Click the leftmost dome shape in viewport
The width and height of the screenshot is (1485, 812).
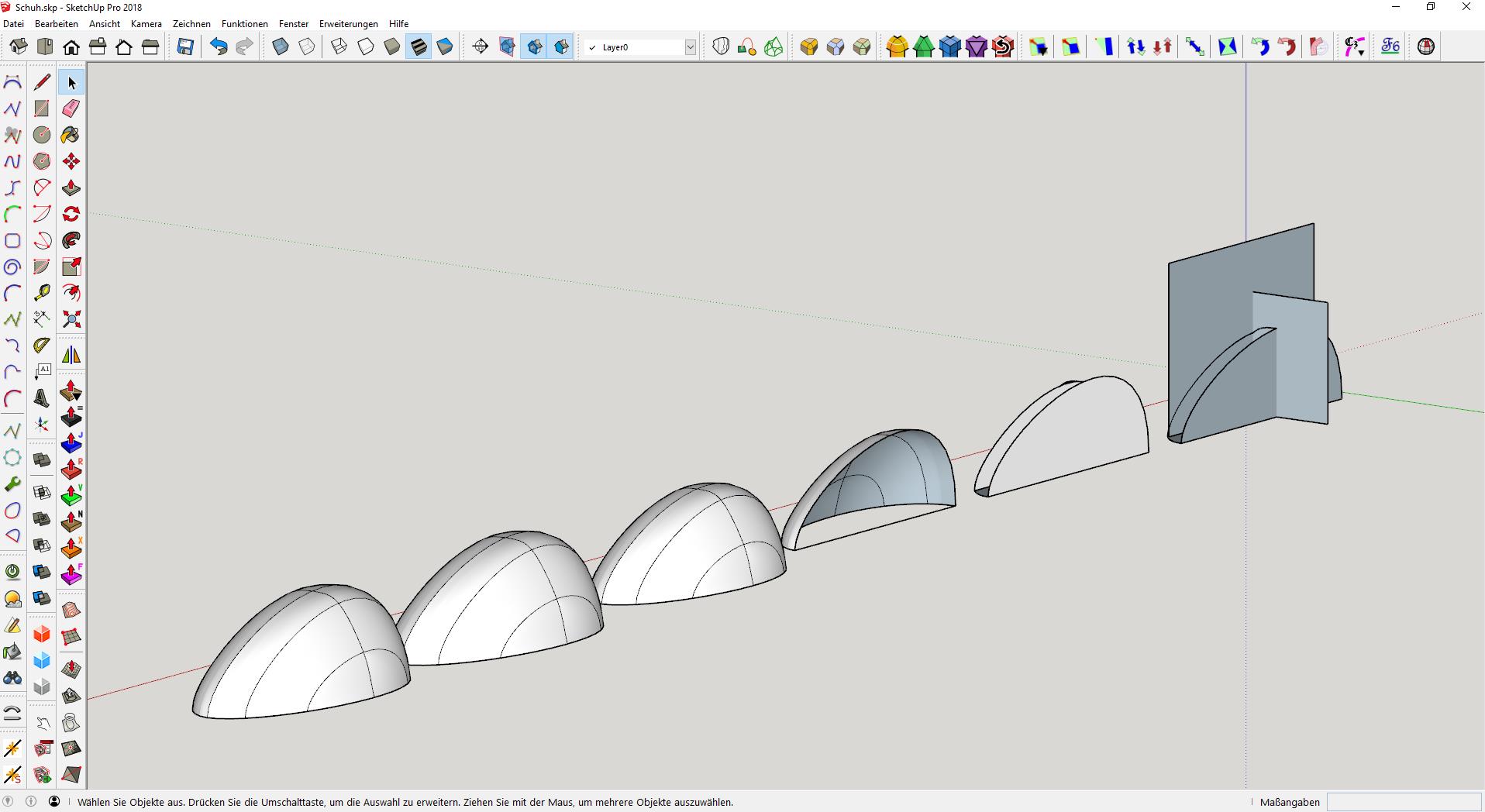coord(302,655)
